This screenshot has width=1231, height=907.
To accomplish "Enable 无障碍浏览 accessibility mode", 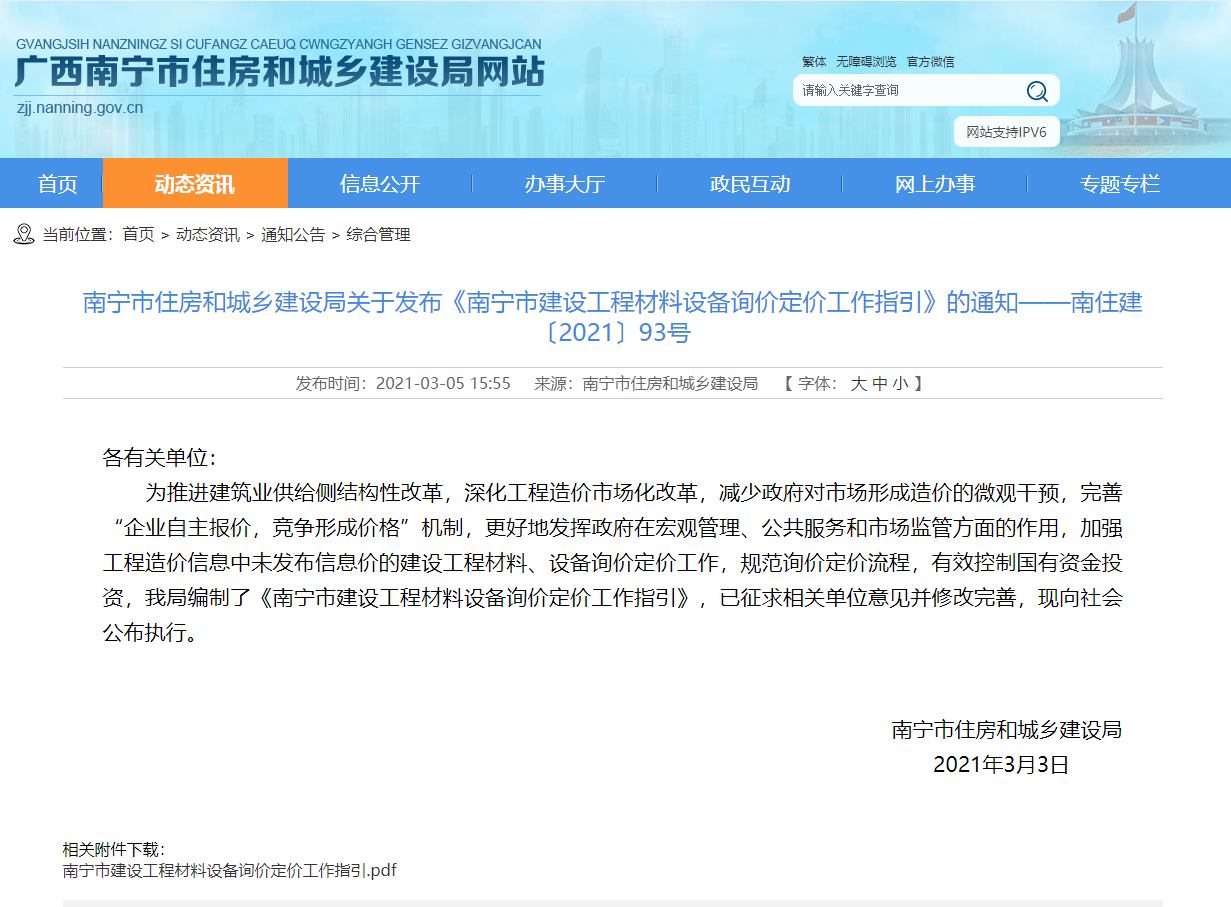I will click(x=866, y=62).
